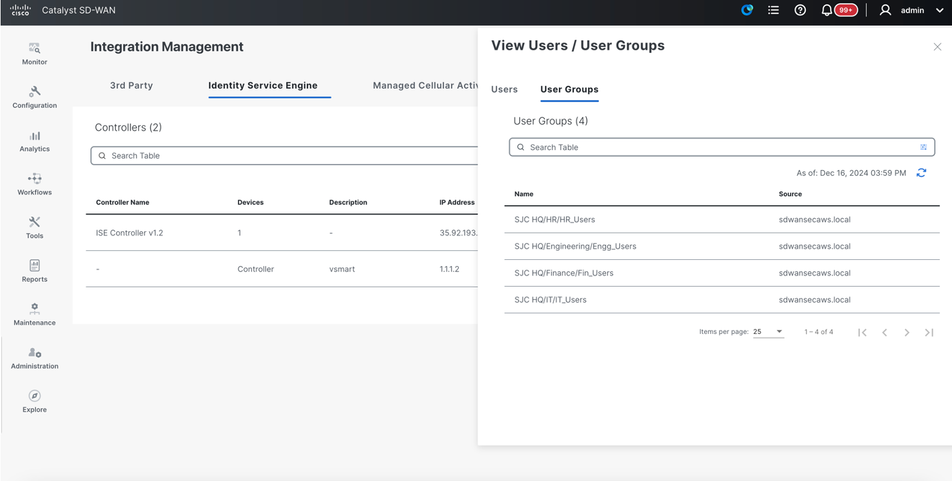
Task: Refresh the User Groups table
Action: click(921, 173)
